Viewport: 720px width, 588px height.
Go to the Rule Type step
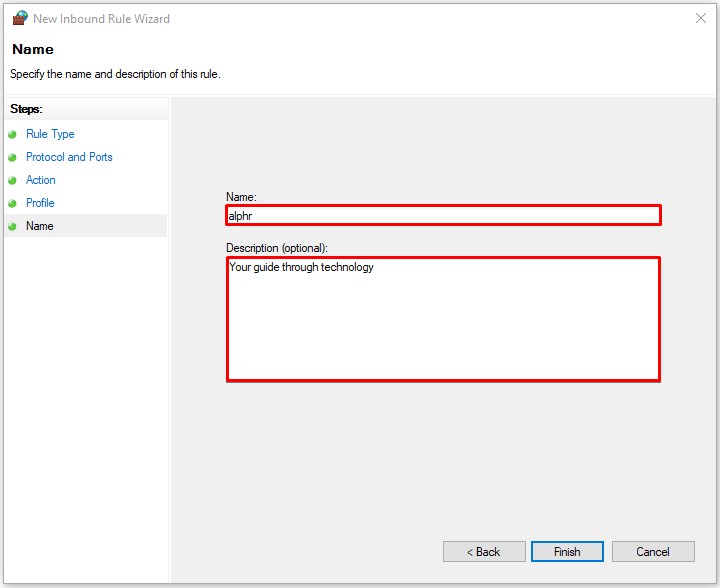pyautogui.click(x=50, y=134)
